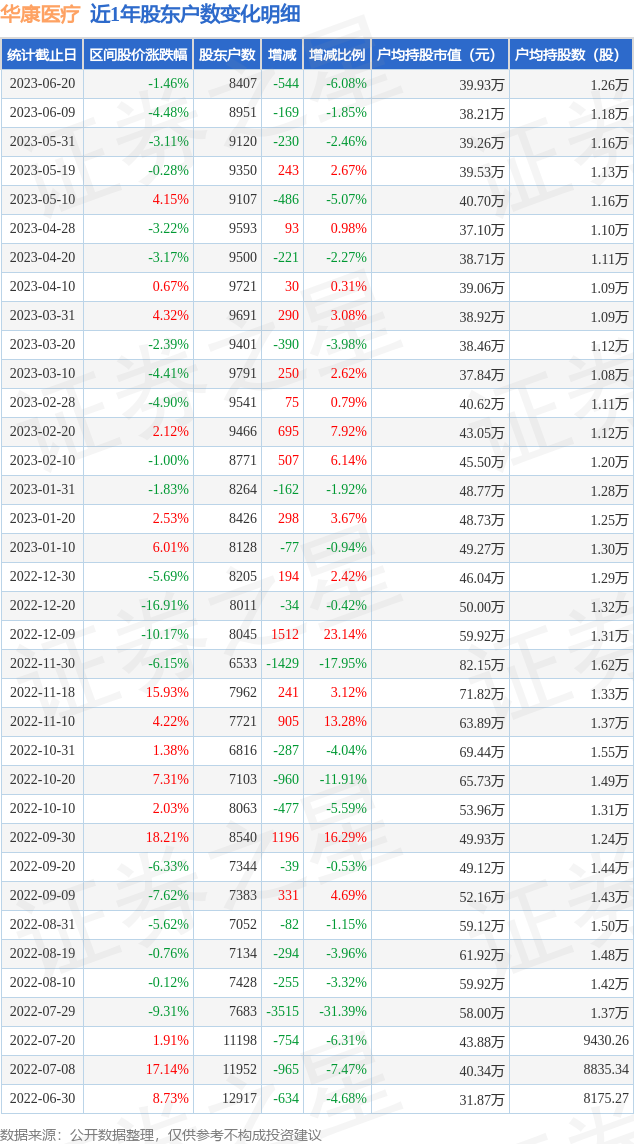634x1144 pixels.
Task: Click the 增减 column header
Action: (282, 55)
